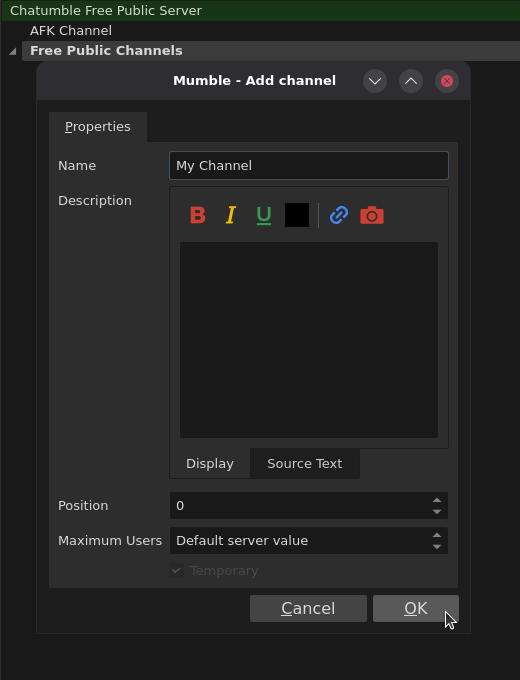Click inside the description text area

tap(309, 340)
